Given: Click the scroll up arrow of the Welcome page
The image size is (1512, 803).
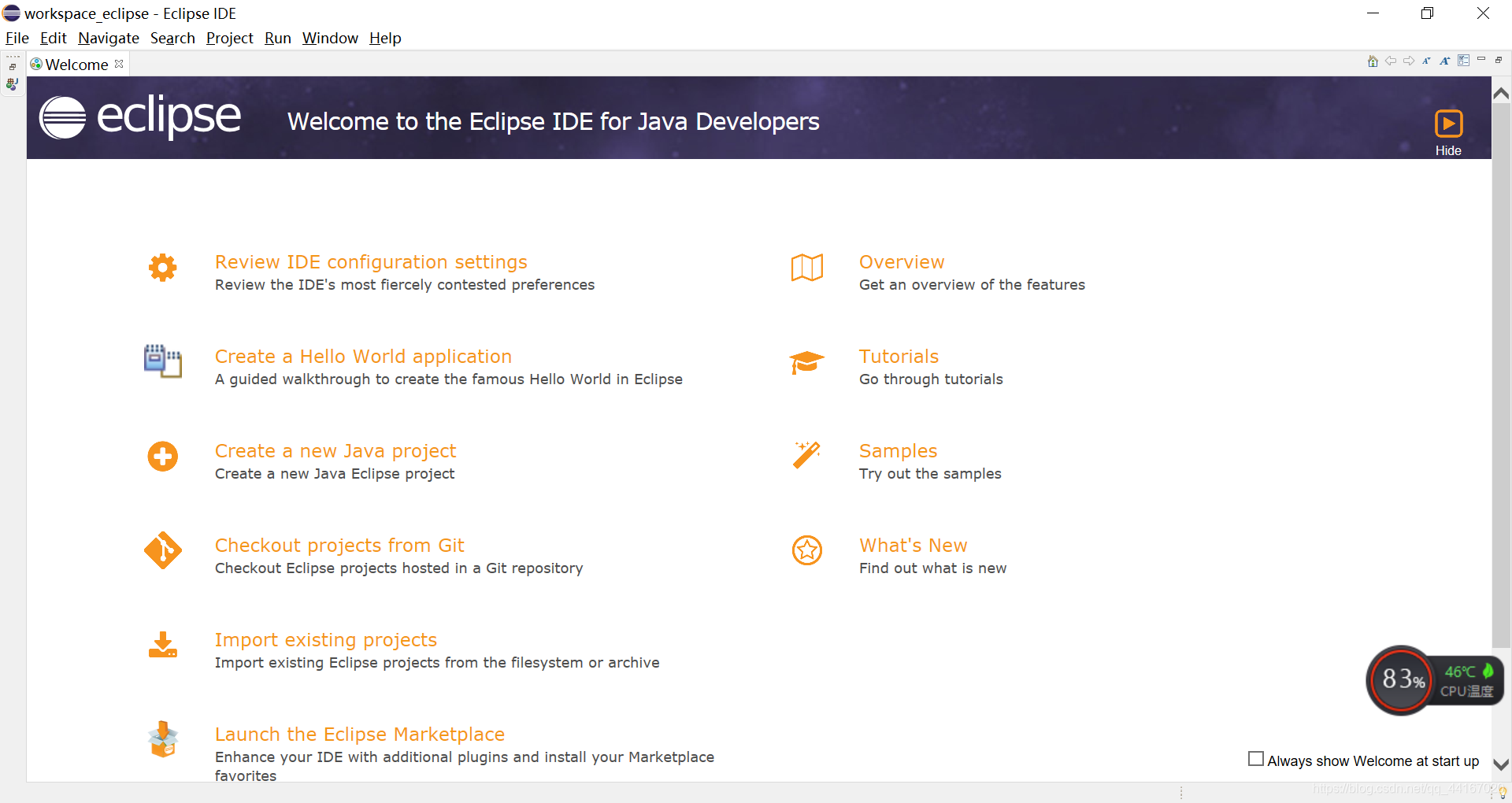Looking at the screenshot, I should [1501, 94].
